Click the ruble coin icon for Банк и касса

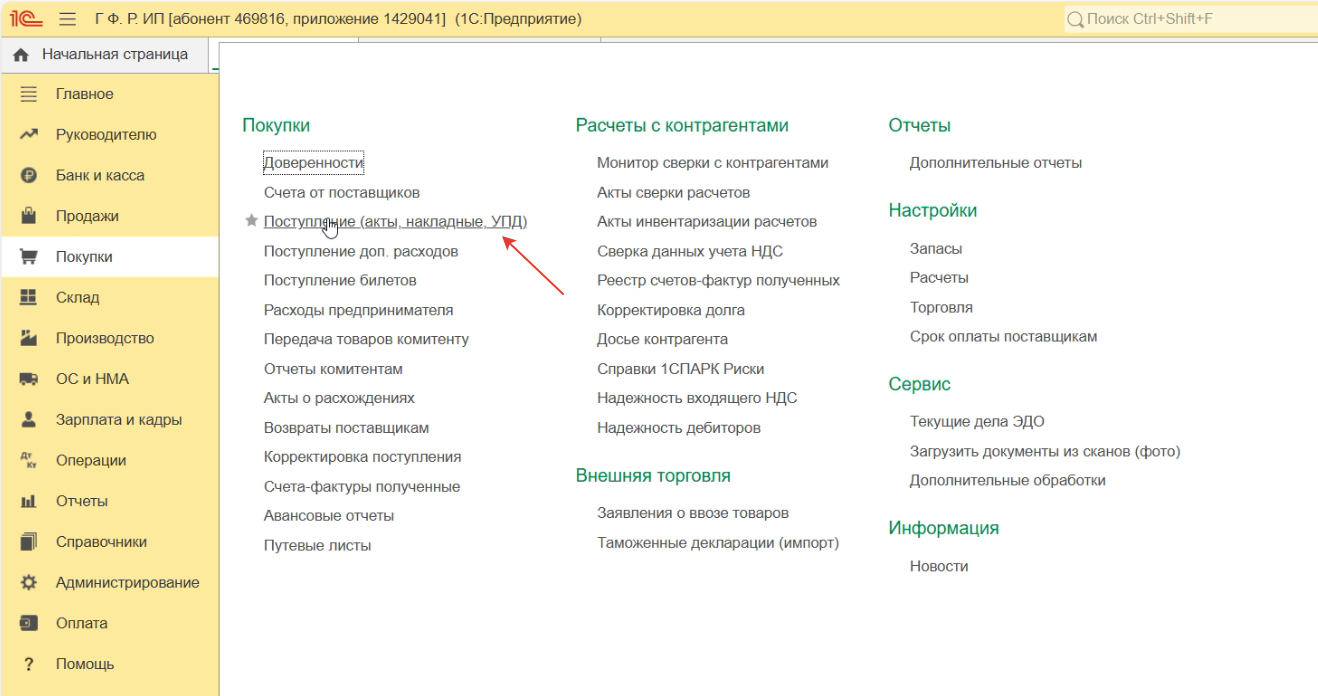coord(29,175)
